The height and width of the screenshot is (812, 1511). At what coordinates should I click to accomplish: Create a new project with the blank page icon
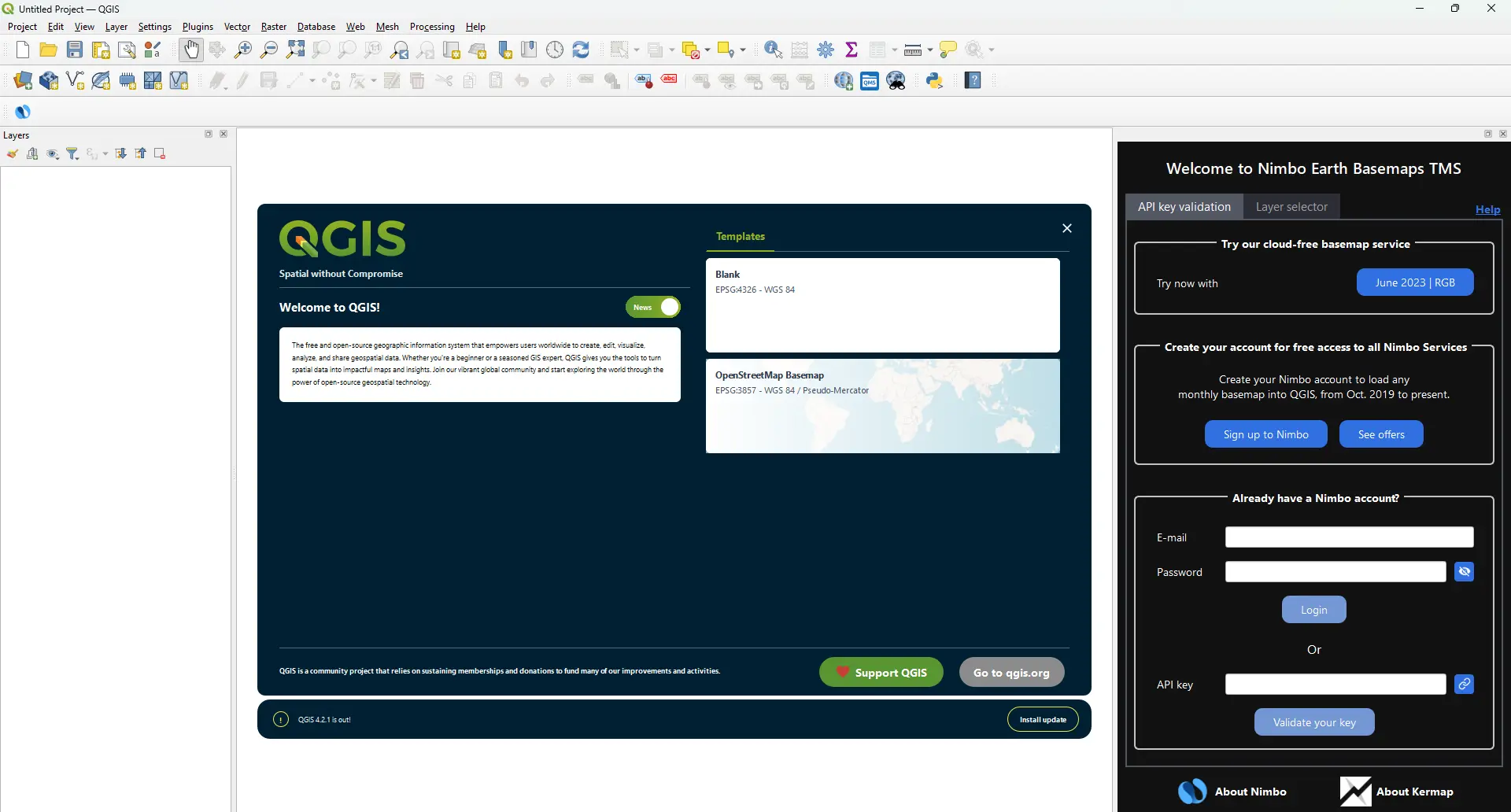pyautogui.click(x=23, y=50)
